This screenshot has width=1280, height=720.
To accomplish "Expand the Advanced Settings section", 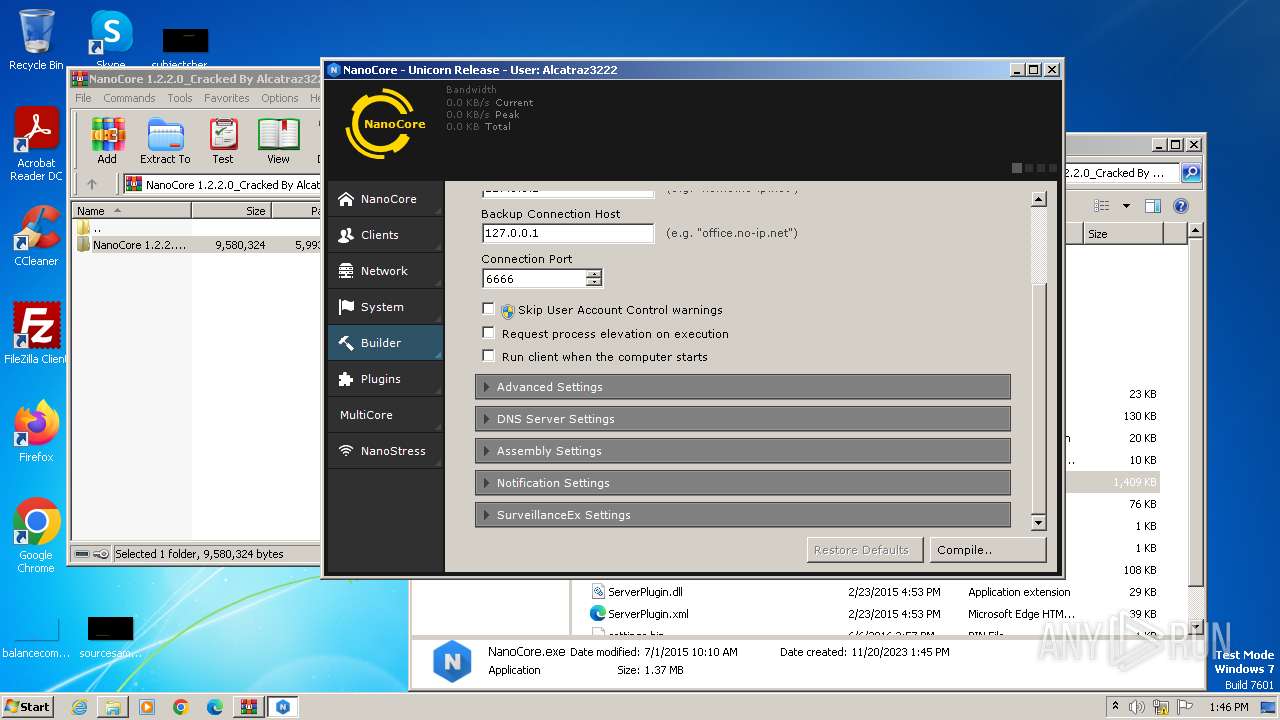I will click(x=743, y=387).
